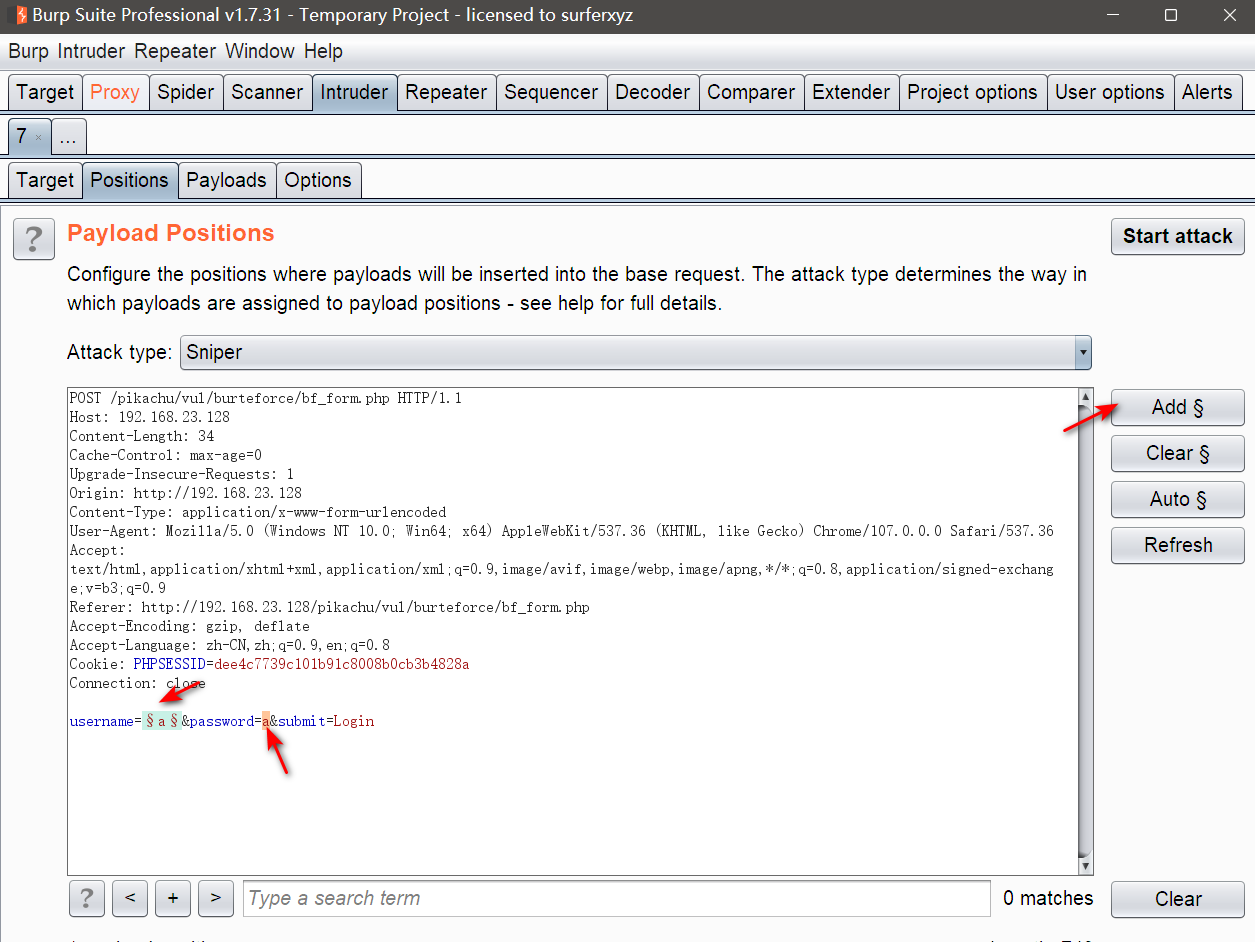Go to previous search match button
This screenshot has height=942, width=1255.
(x=130, y=898)
